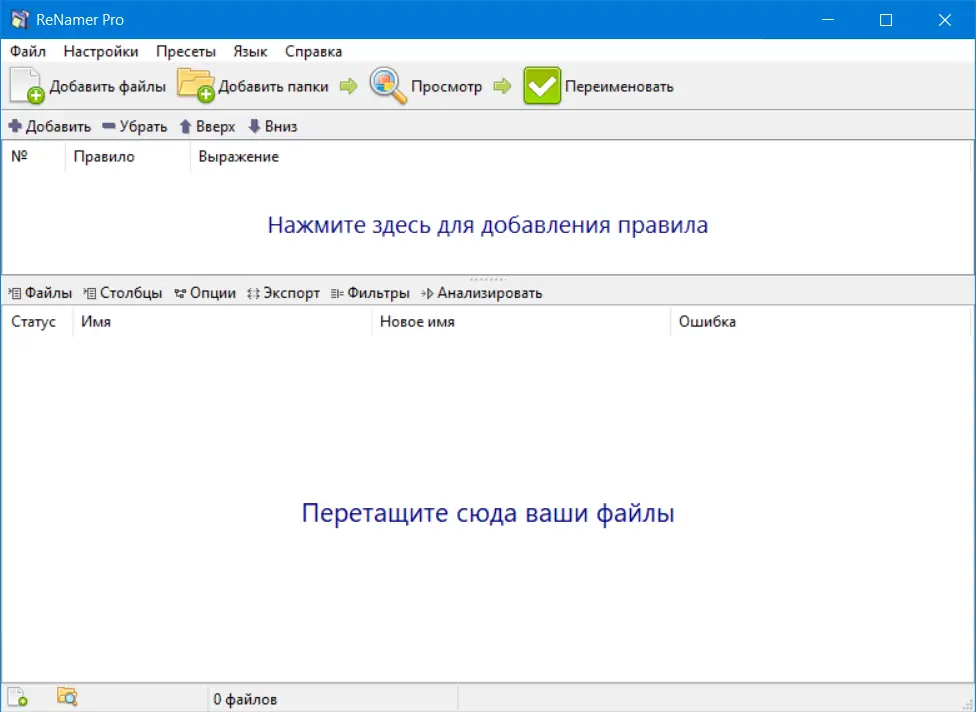Click the Правило column header
This screenshot has height=712, width=976.
(128, 156)
